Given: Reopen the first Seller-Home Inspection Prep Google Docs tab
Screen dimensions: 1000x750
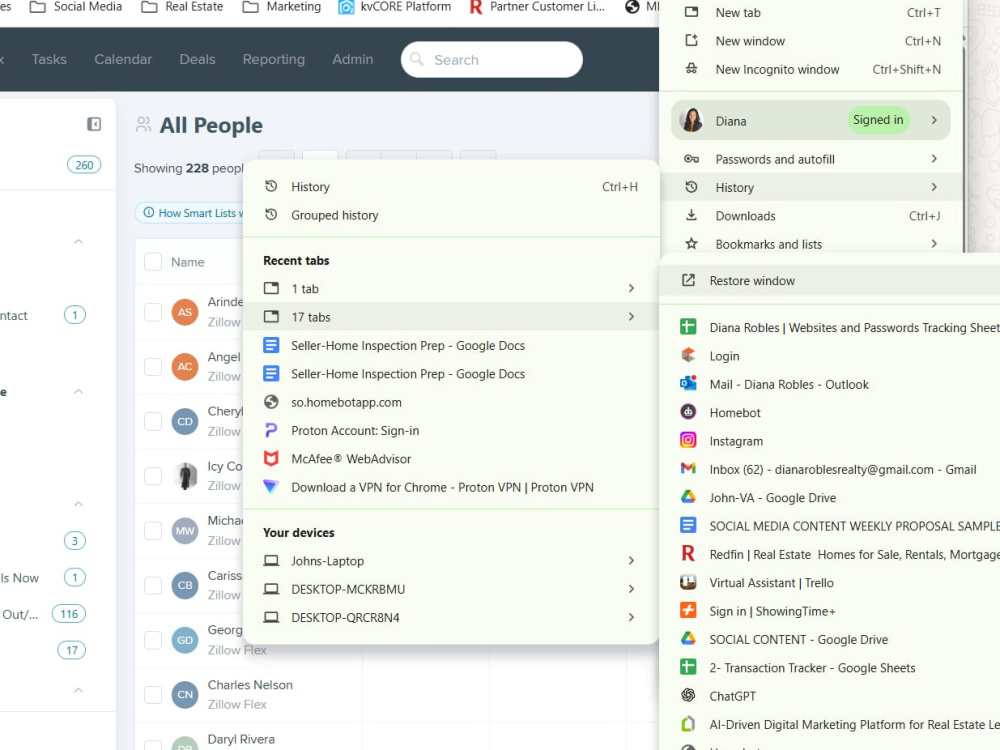Looking at the screenshot, I should [x=452, y=345].
